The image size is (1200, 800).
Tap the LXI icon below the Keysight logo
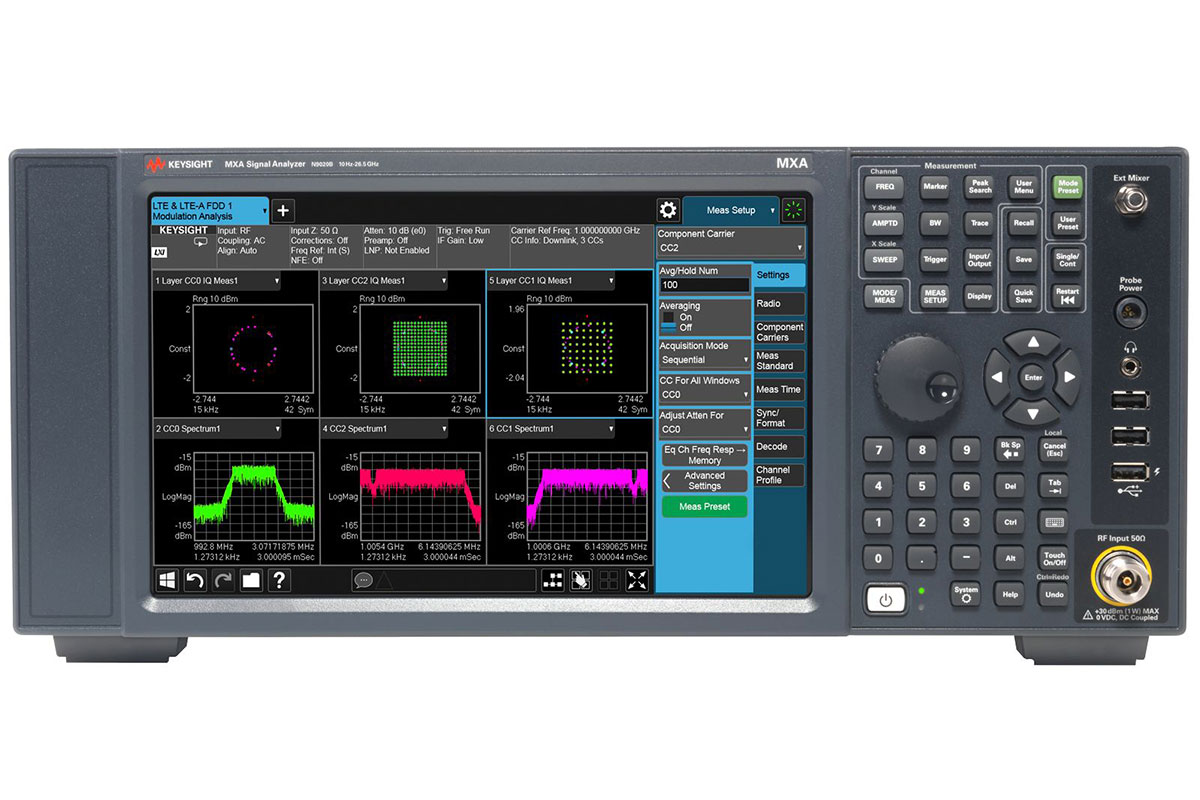pos(160,252)
